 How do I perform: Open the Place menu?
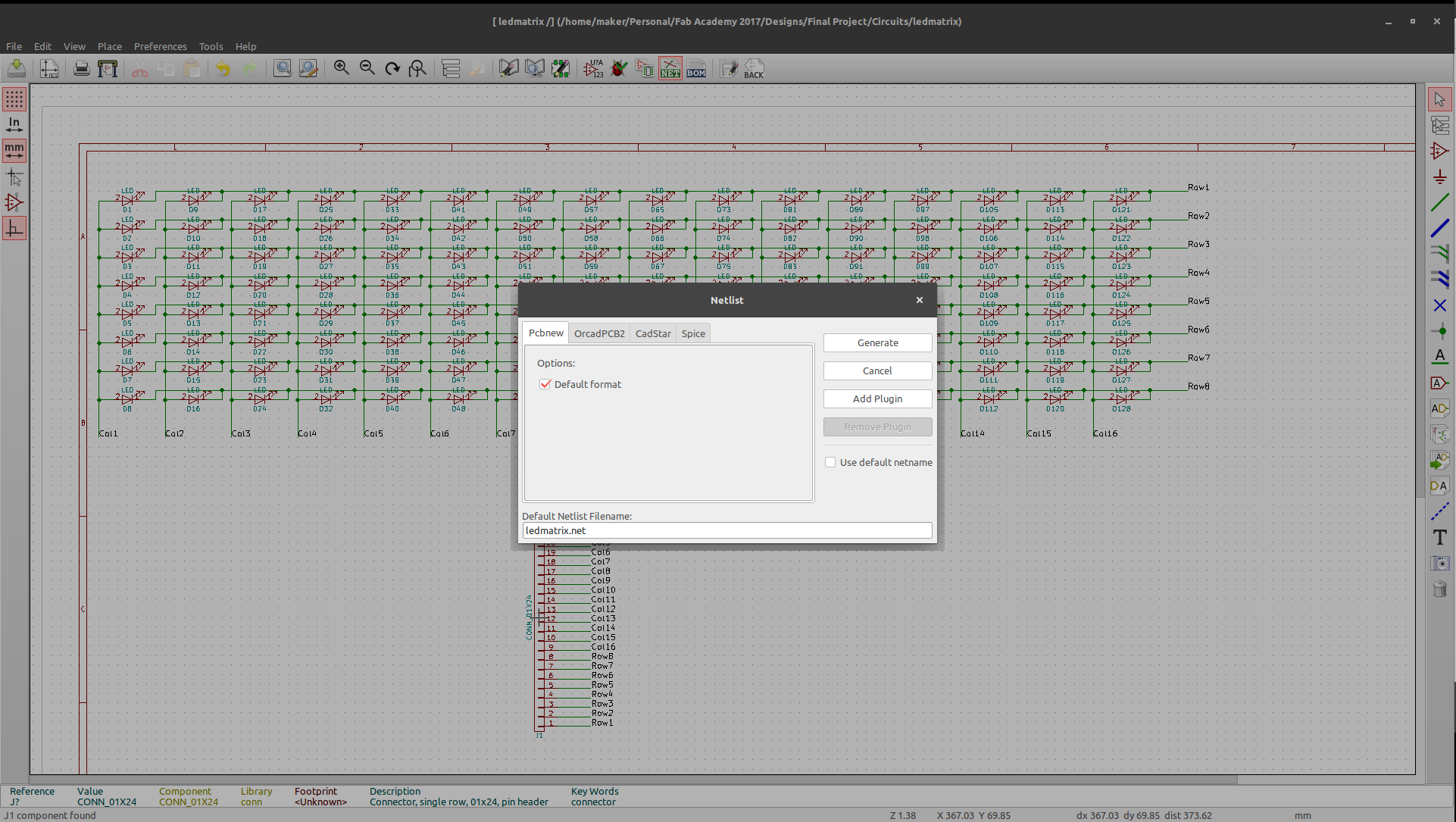click(x=109, y=46)
